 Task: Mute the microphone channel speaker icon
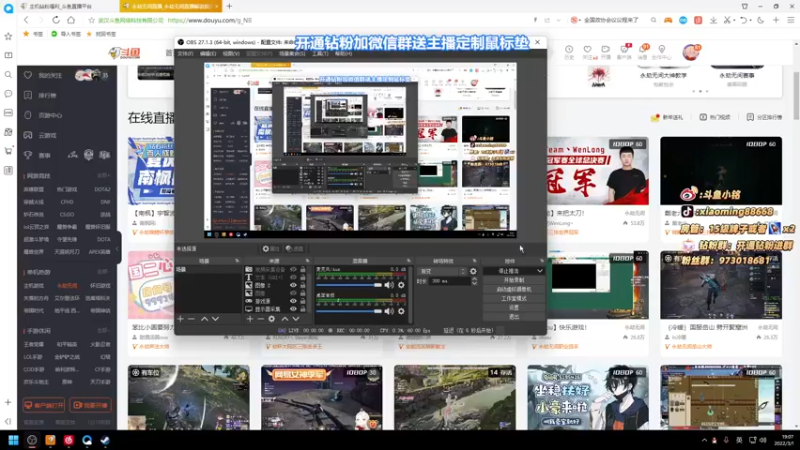pyautogui.click(x=389, y=285)
